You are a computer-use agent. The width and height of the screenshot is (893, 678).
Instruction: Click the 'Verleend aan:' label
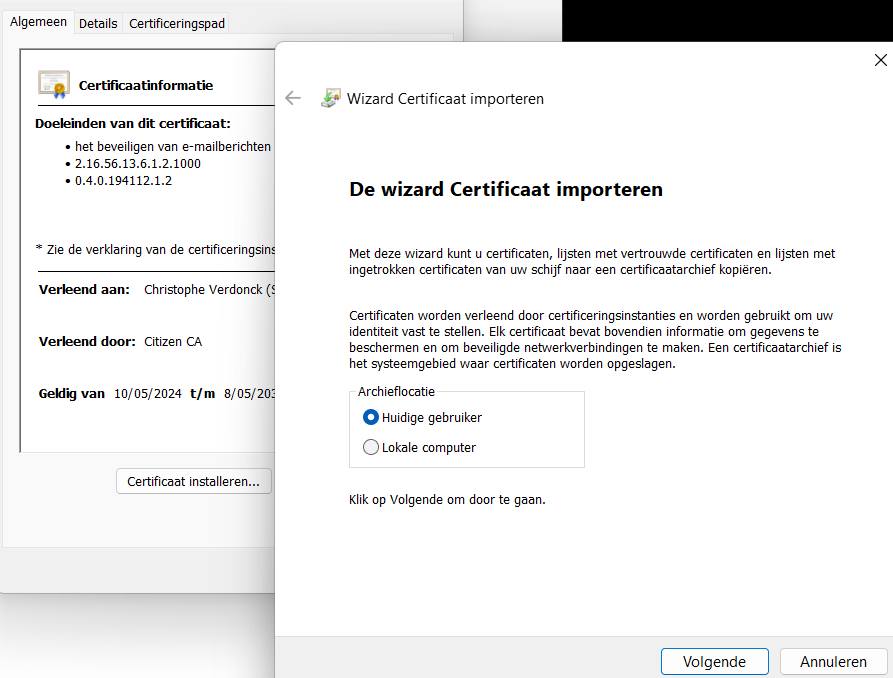coord(84,289)
